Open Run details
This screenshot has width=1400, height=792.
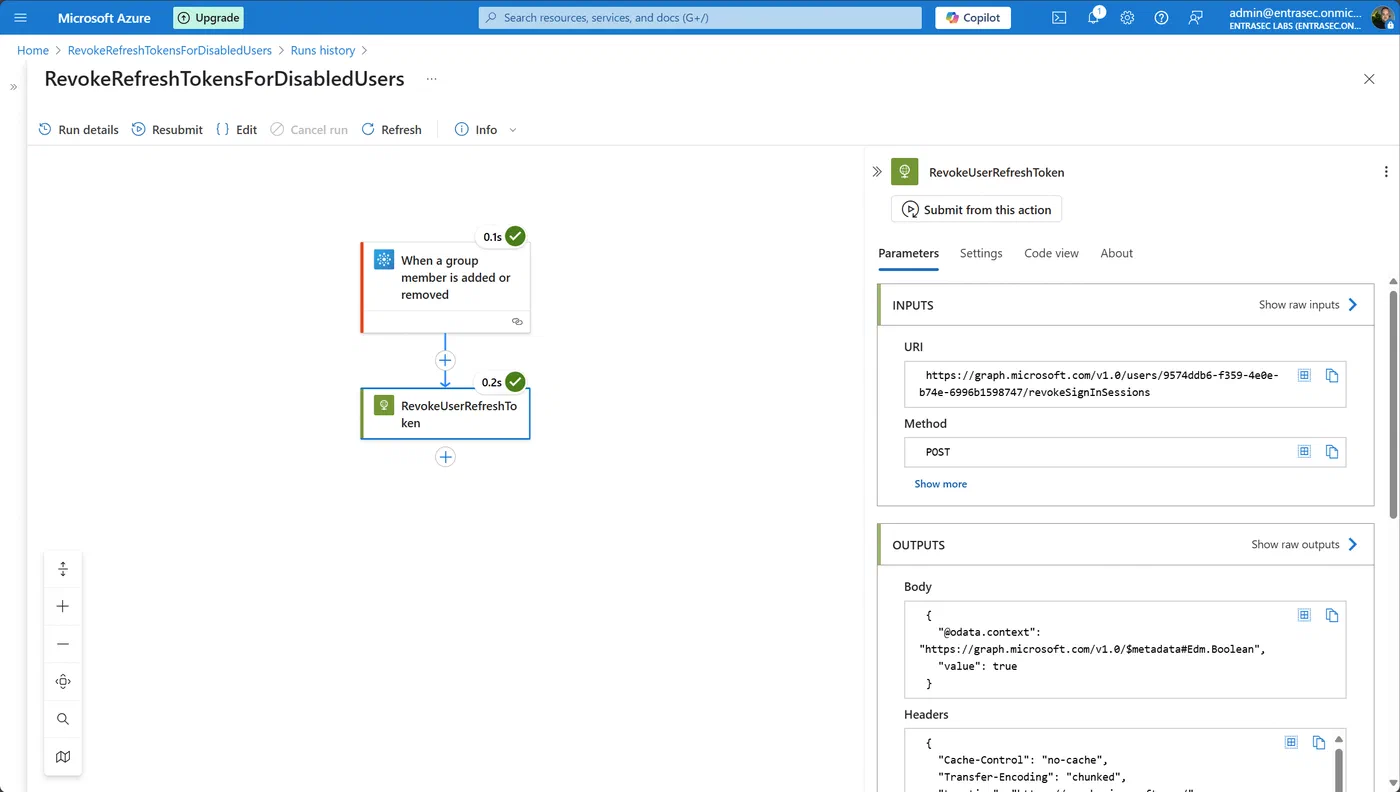[78, 130]
